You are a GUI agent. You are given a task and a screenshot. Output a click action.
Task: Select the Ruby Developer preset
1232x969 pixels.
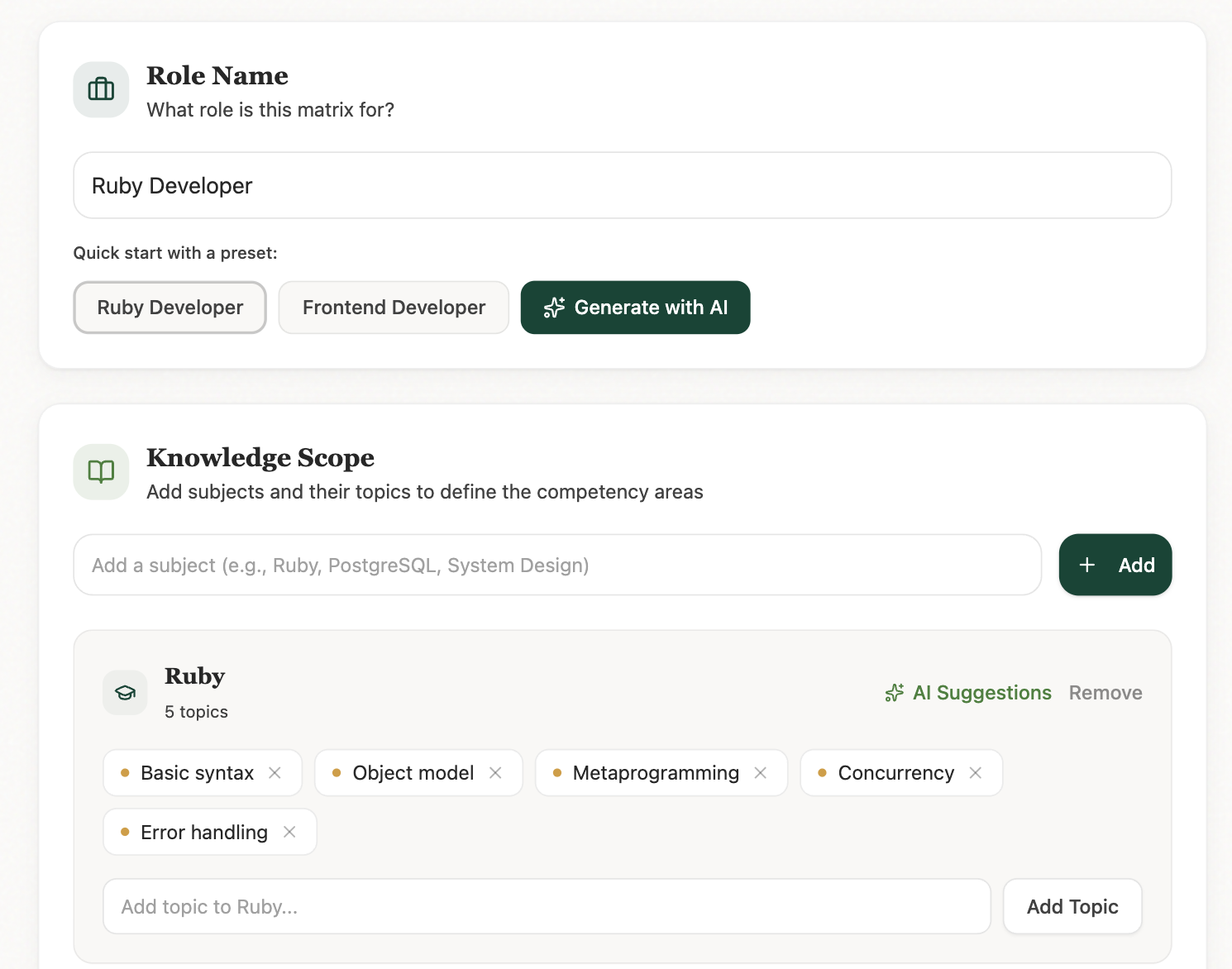click(x=170, y=307)
